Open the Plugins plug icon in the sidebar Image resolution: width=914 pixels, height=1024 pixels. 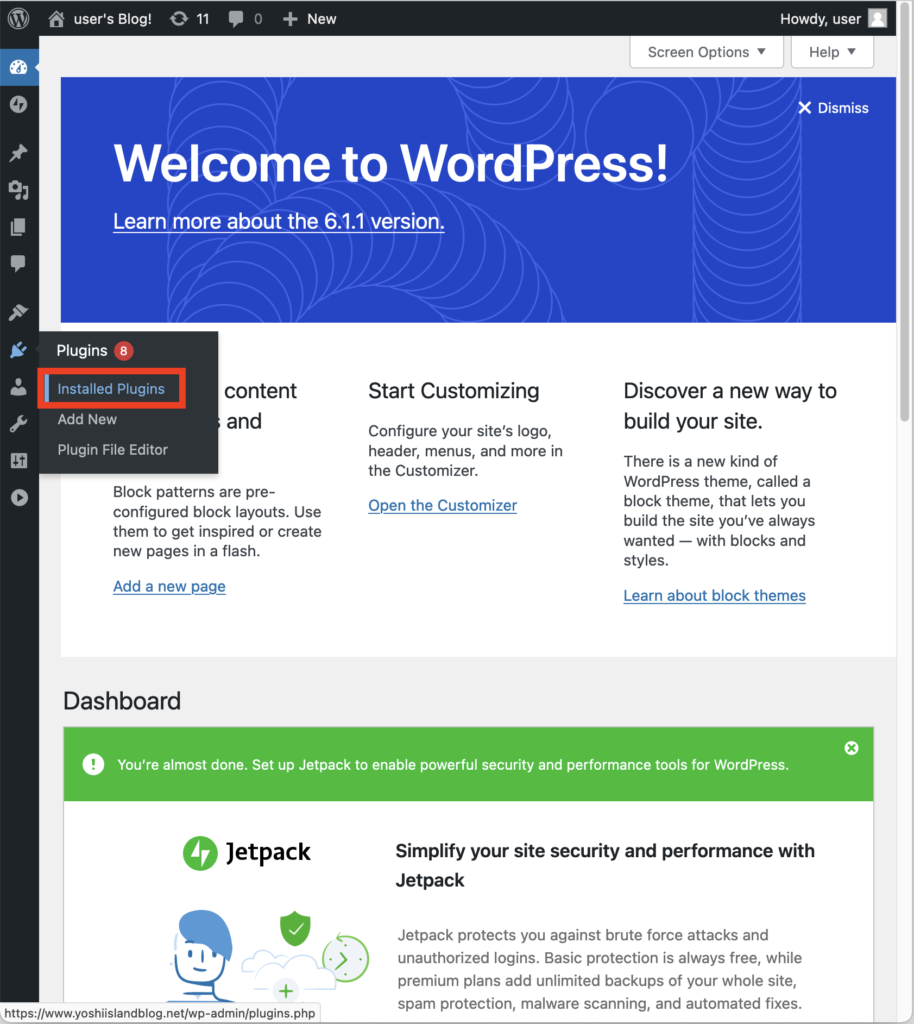[18, 350]
